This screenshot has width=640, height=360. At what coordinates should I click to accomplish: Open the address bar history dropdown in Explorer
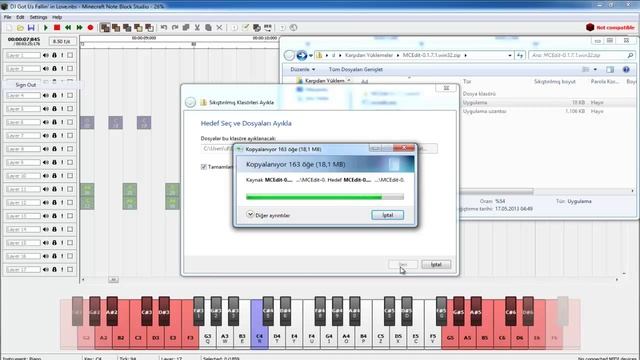(510, 55)
